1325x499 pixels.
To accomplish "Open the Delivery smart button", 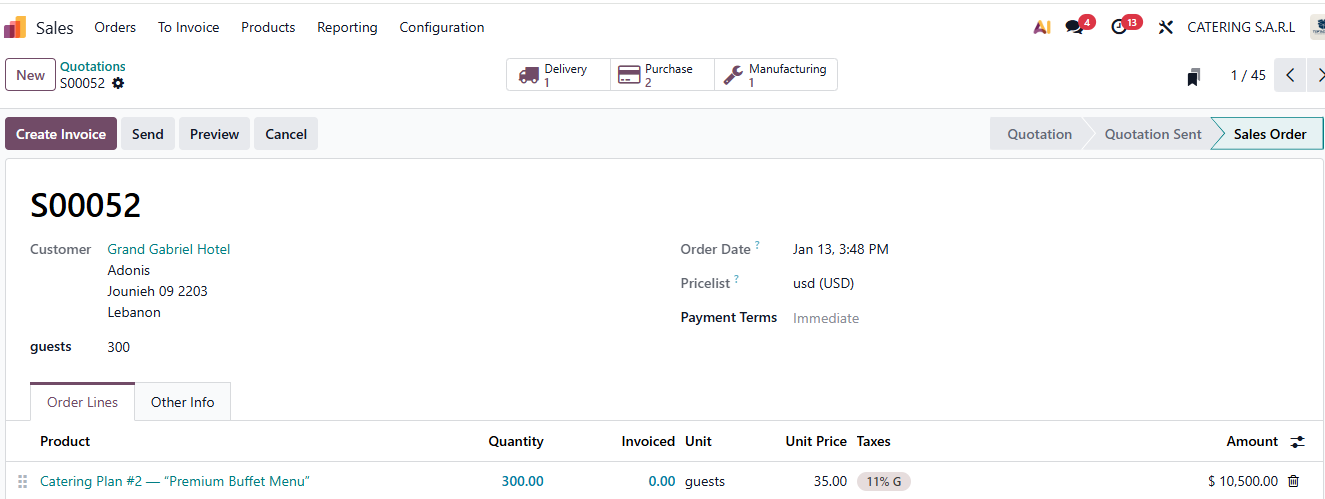I will click(558, 75).
